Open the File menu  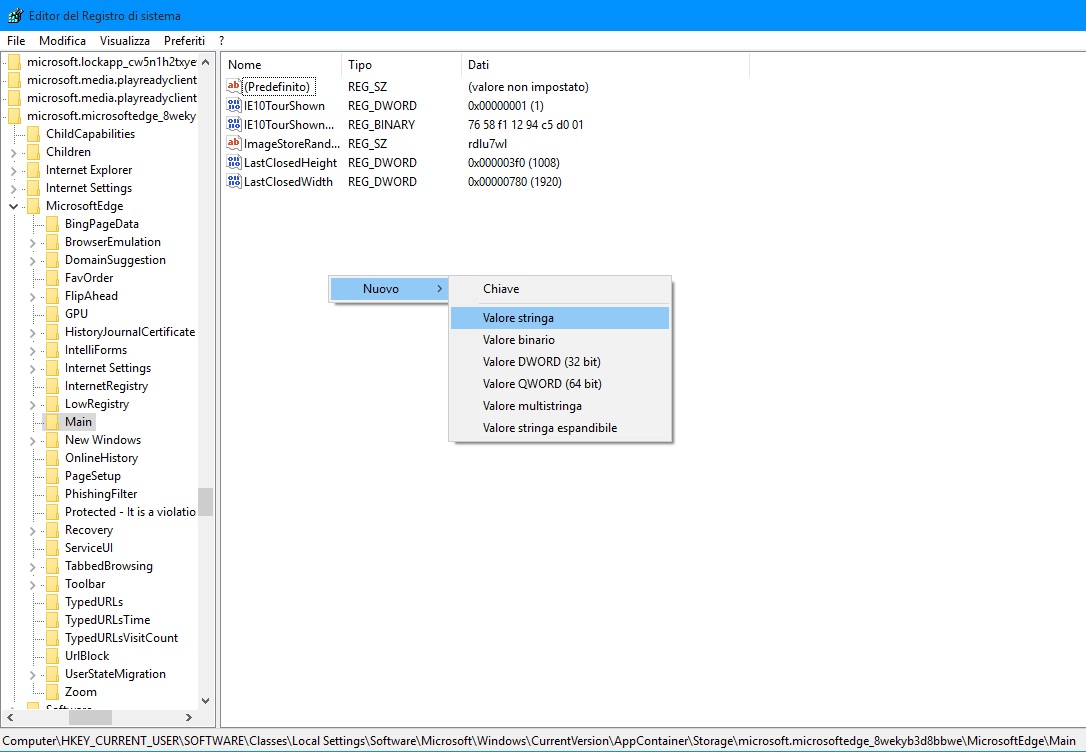coord(16,41)
